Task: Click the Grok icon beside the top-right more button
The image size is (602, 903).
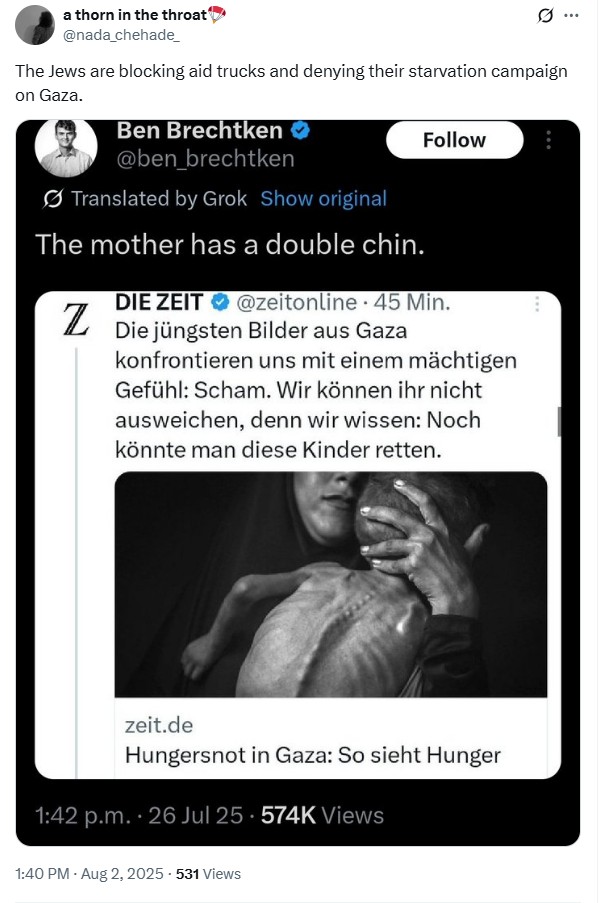Action: pos(547,16)
